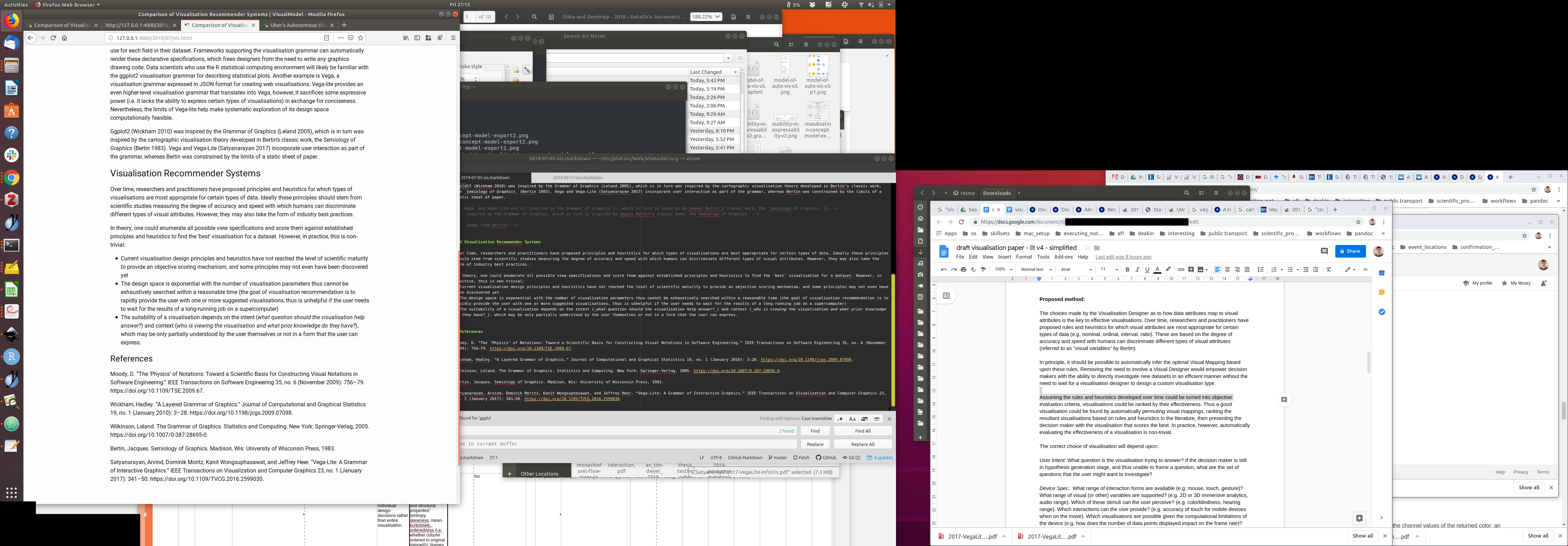The height and width of the screenshot is (546, 1568).
Task: Click the blue Share button
Action: coord(1350,251)
